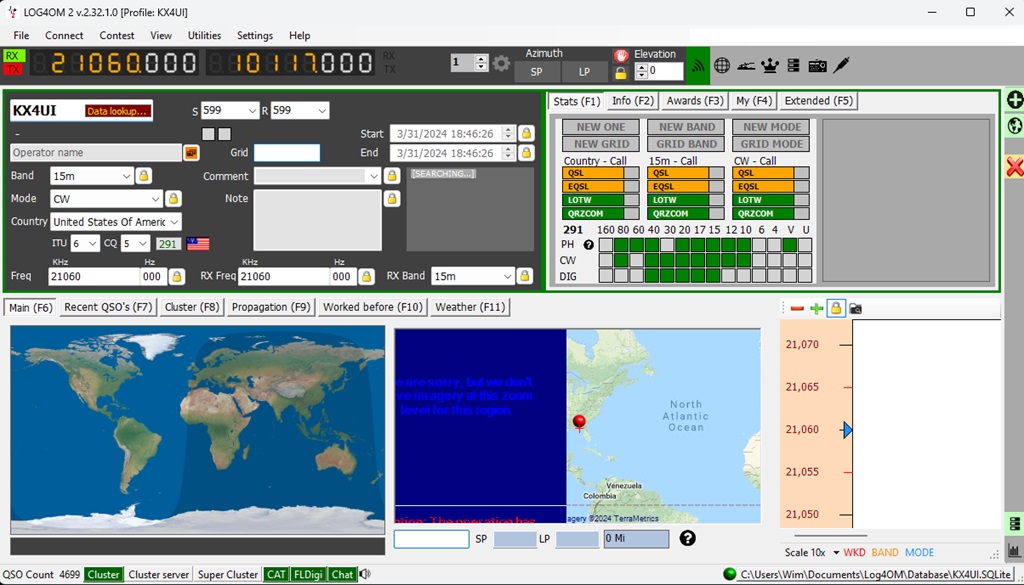Open the sent report S dropdown
Screen dimensions: 1024x585
(253, 111)
